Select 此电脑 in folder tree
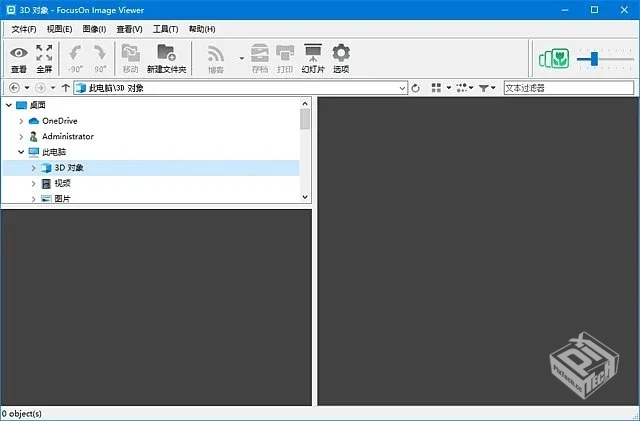Screen dimensions: 640x421 (x=54, y=152)
